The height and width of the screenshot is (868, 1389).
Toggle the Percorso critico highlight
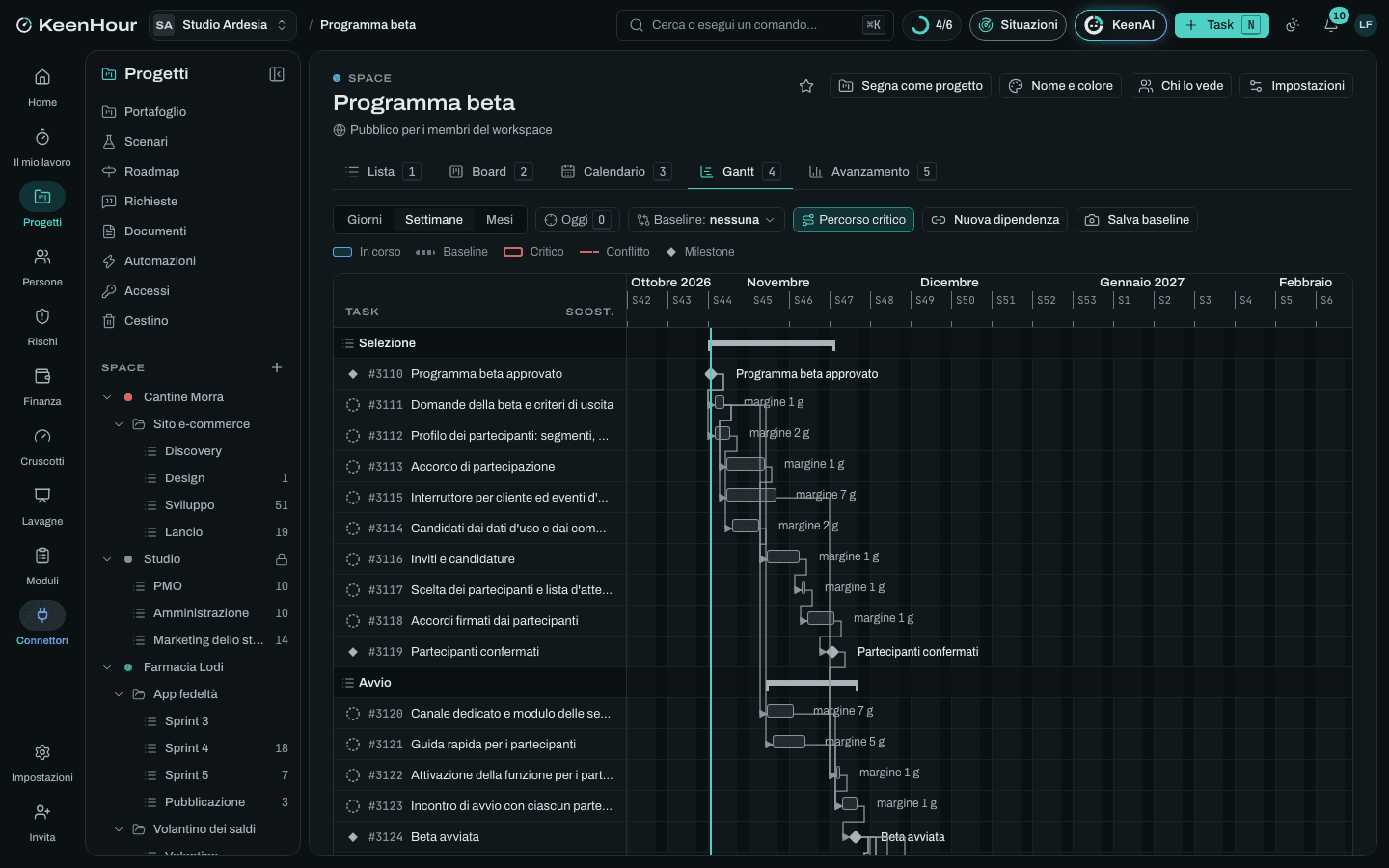click(854, 220)
